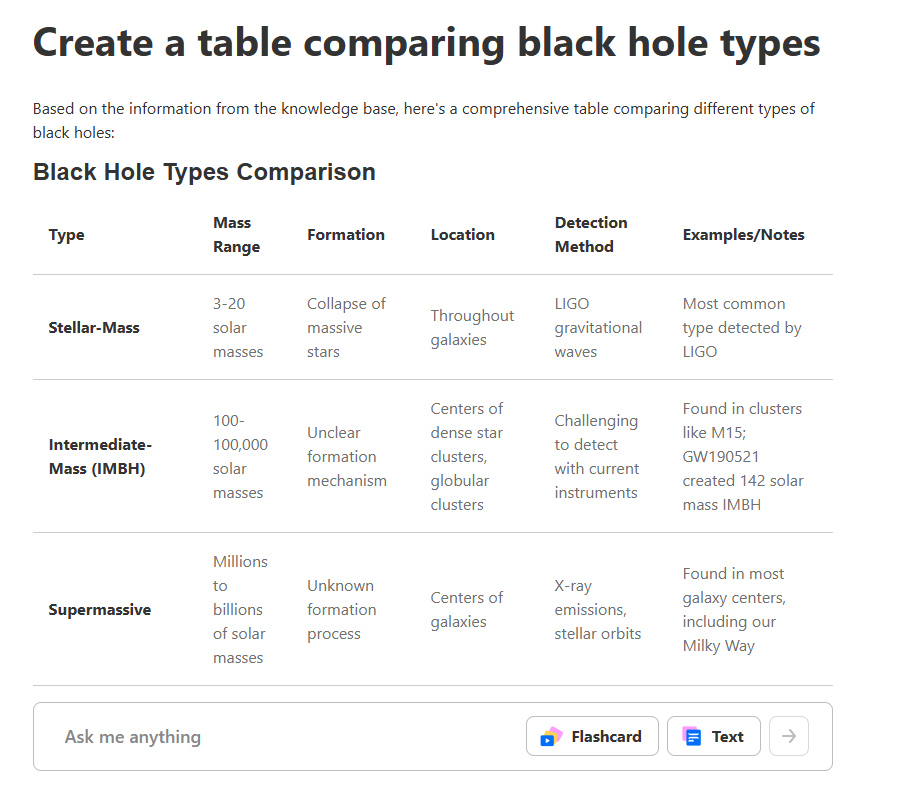Select the "Detection Method" column header
This screenshot has width=900, height=789.
[x=591, y=235]
